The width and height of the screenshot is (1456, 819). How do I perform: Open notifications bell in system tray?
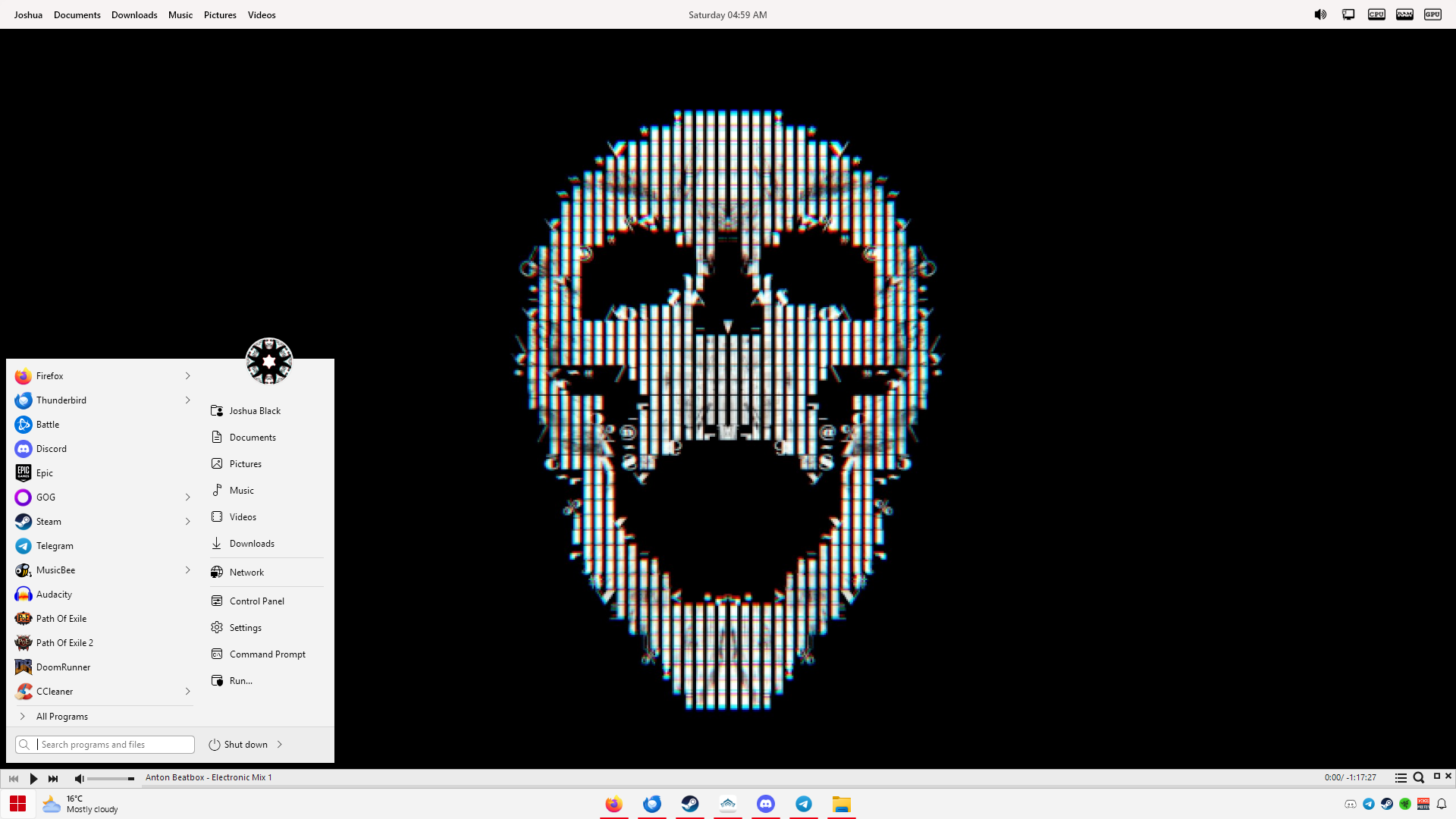[1442, 804]
